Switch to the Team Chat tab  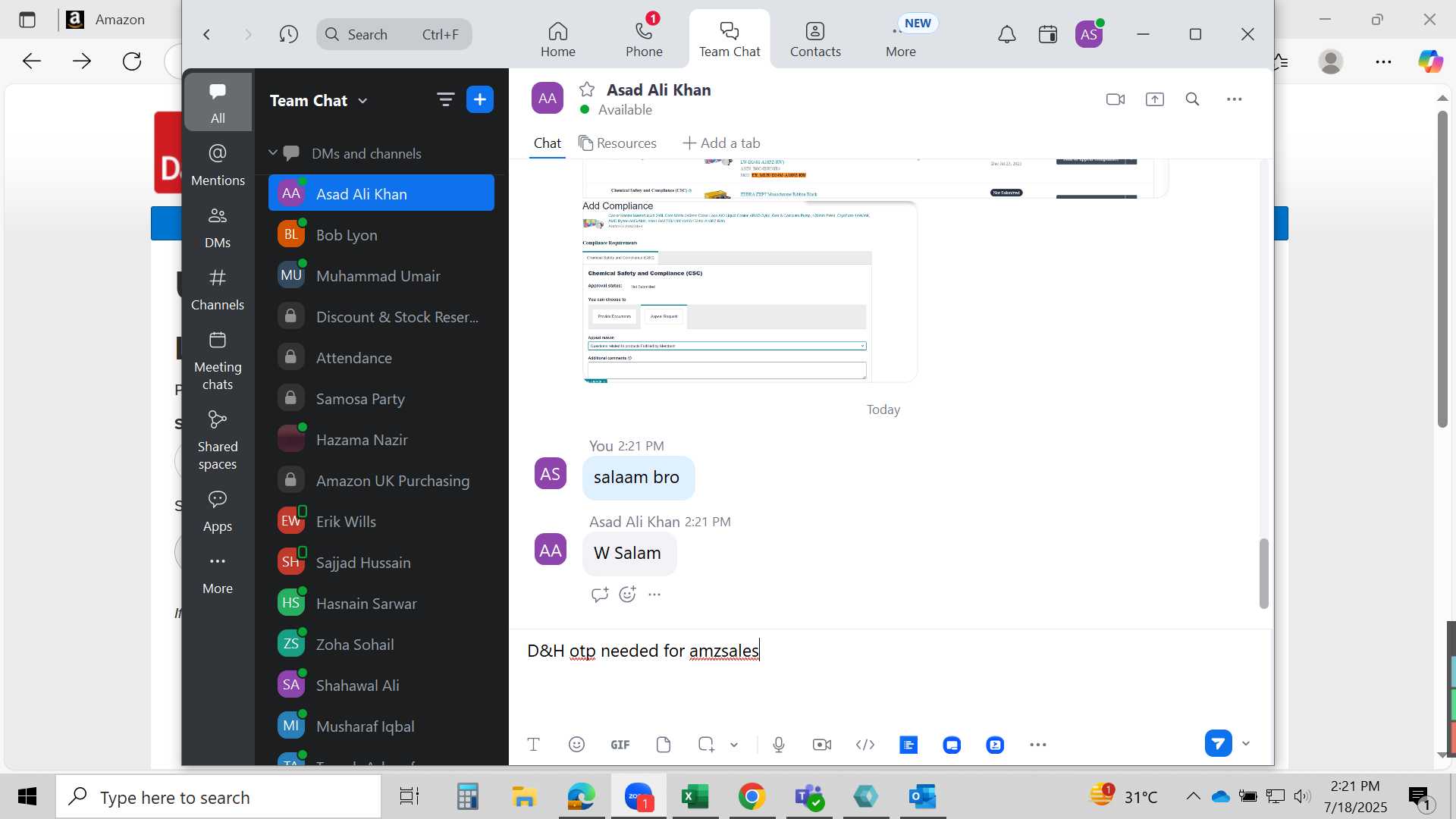(x=730, y=39)
